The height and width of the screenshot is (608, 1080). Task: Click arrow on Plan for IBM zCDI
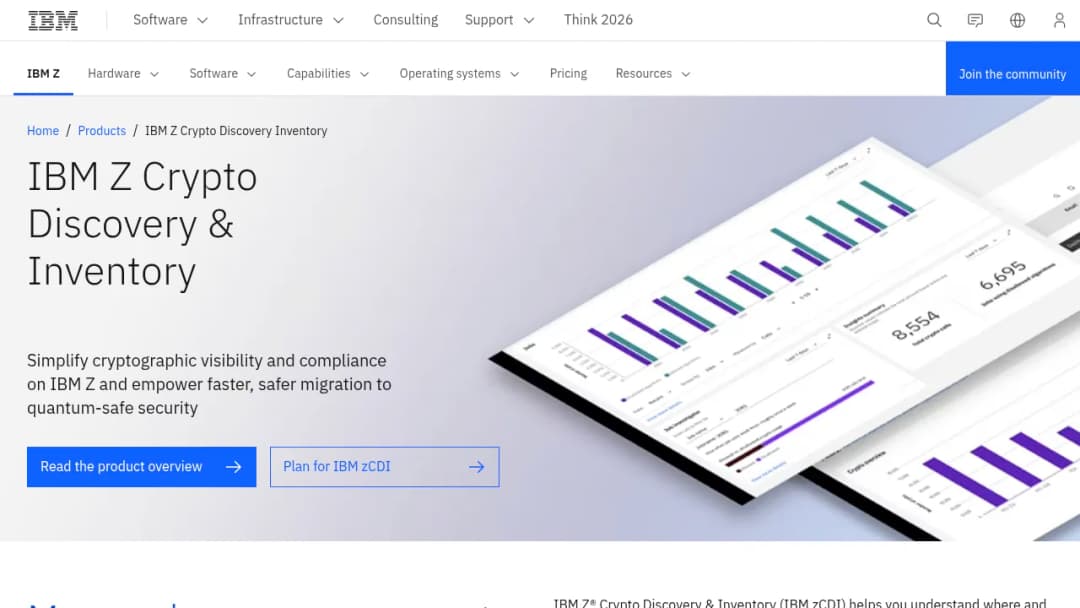(477, 467)
